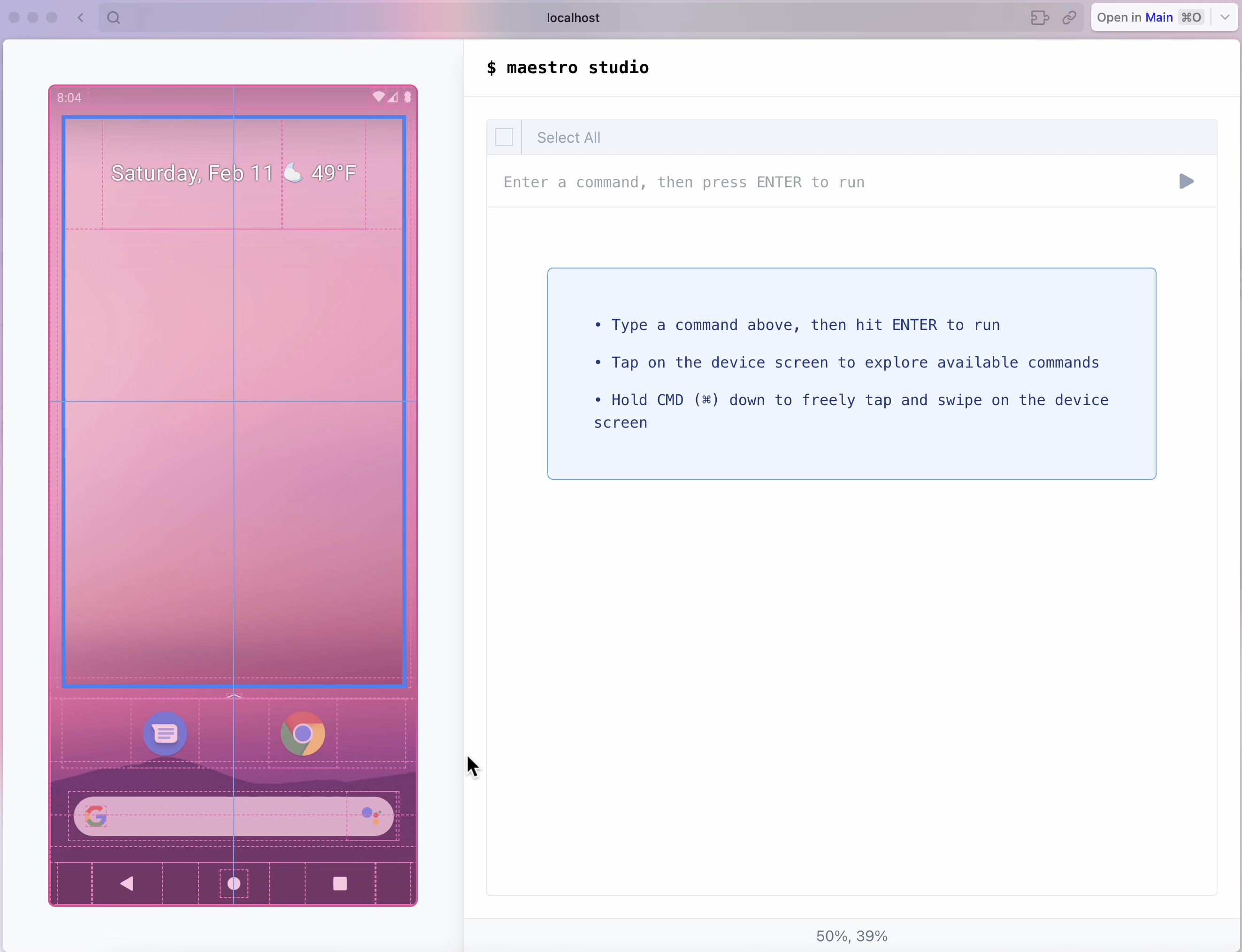Tap the Google Assistant icon in search bar

click(x=371, y=815)
